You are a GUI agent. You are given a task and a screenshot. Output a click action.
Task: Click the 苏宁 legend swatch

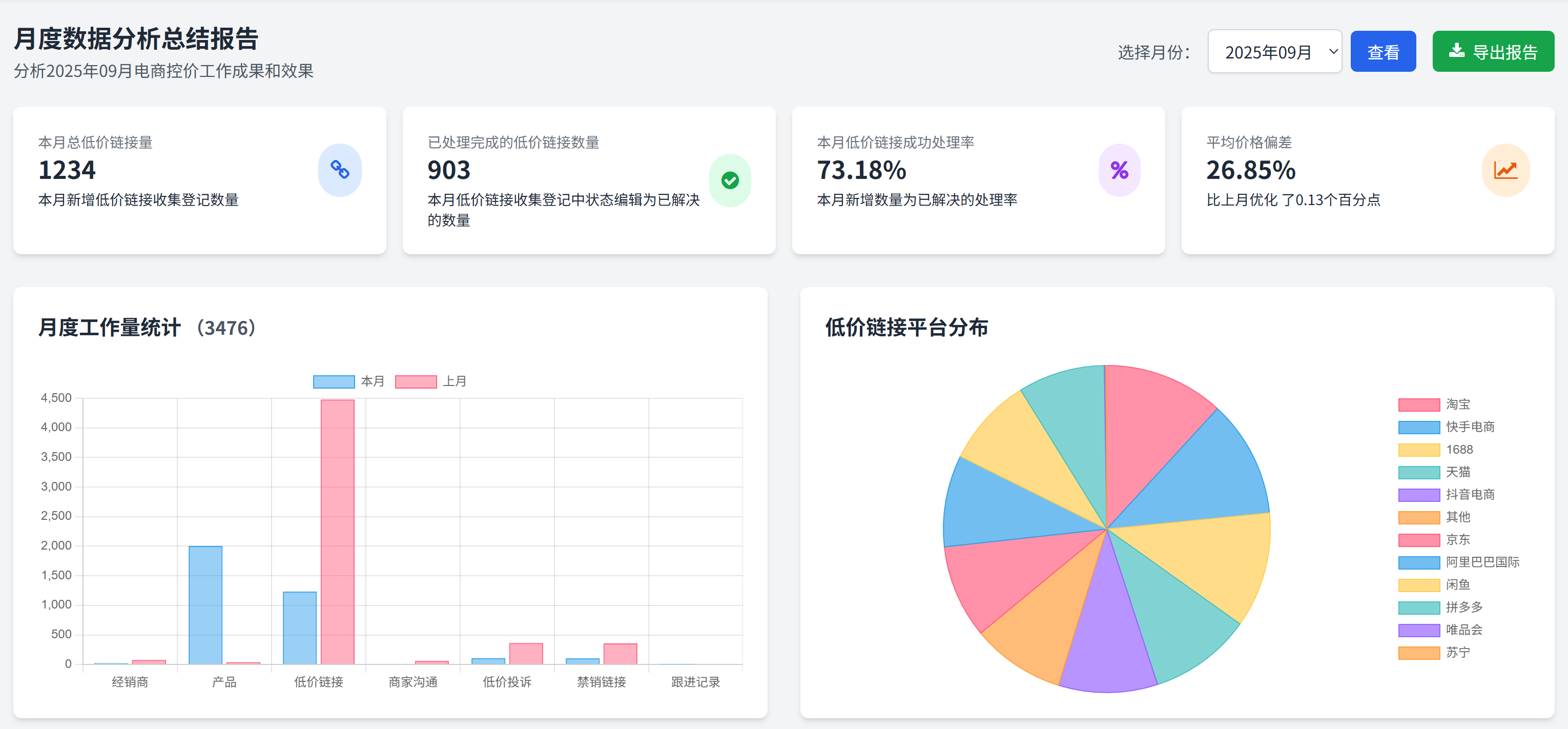pyautogui.click(x=1418, y=652)
